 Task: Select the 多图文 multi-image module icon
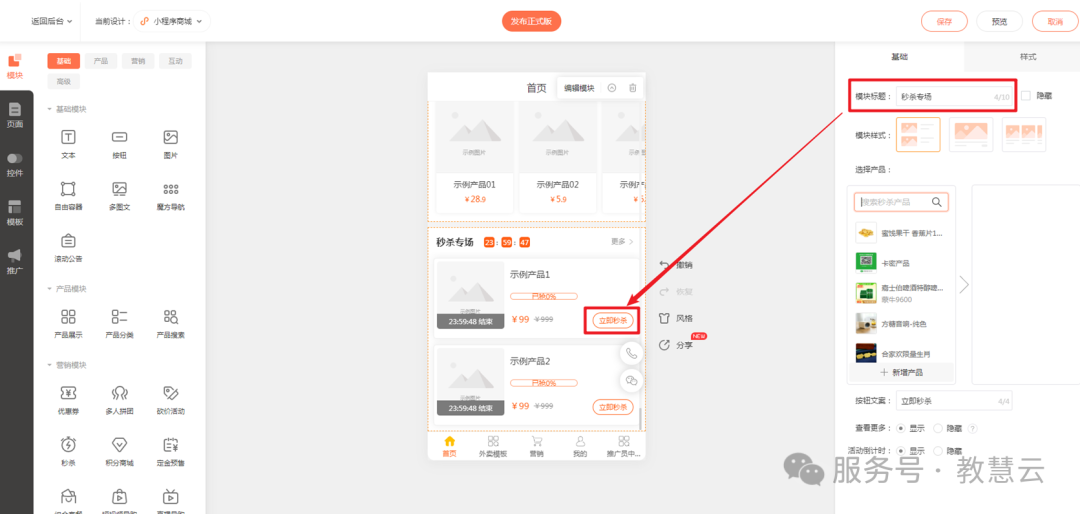[119, 189]
